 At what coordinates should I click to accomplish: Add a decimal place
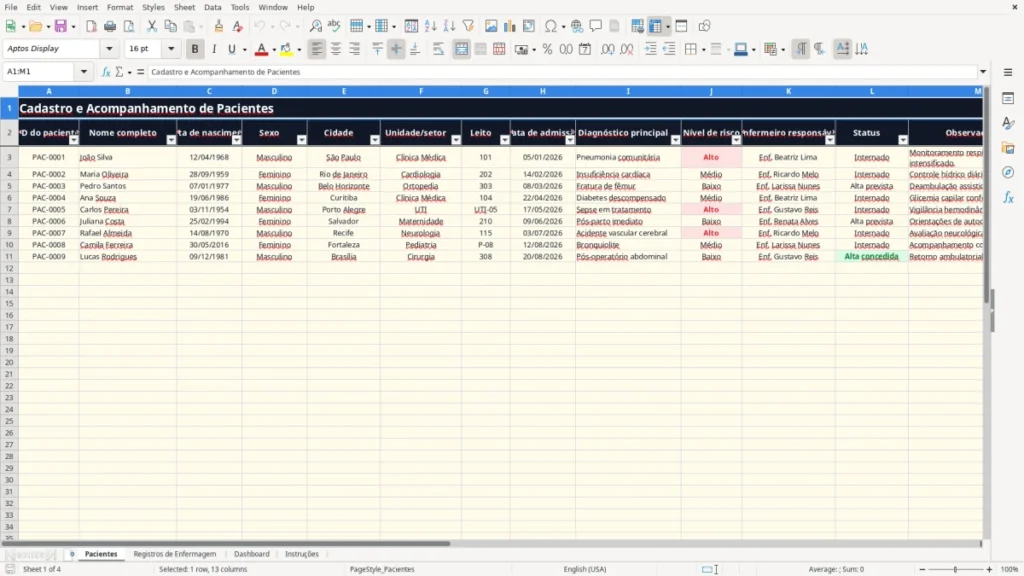[x=607, y=49]
